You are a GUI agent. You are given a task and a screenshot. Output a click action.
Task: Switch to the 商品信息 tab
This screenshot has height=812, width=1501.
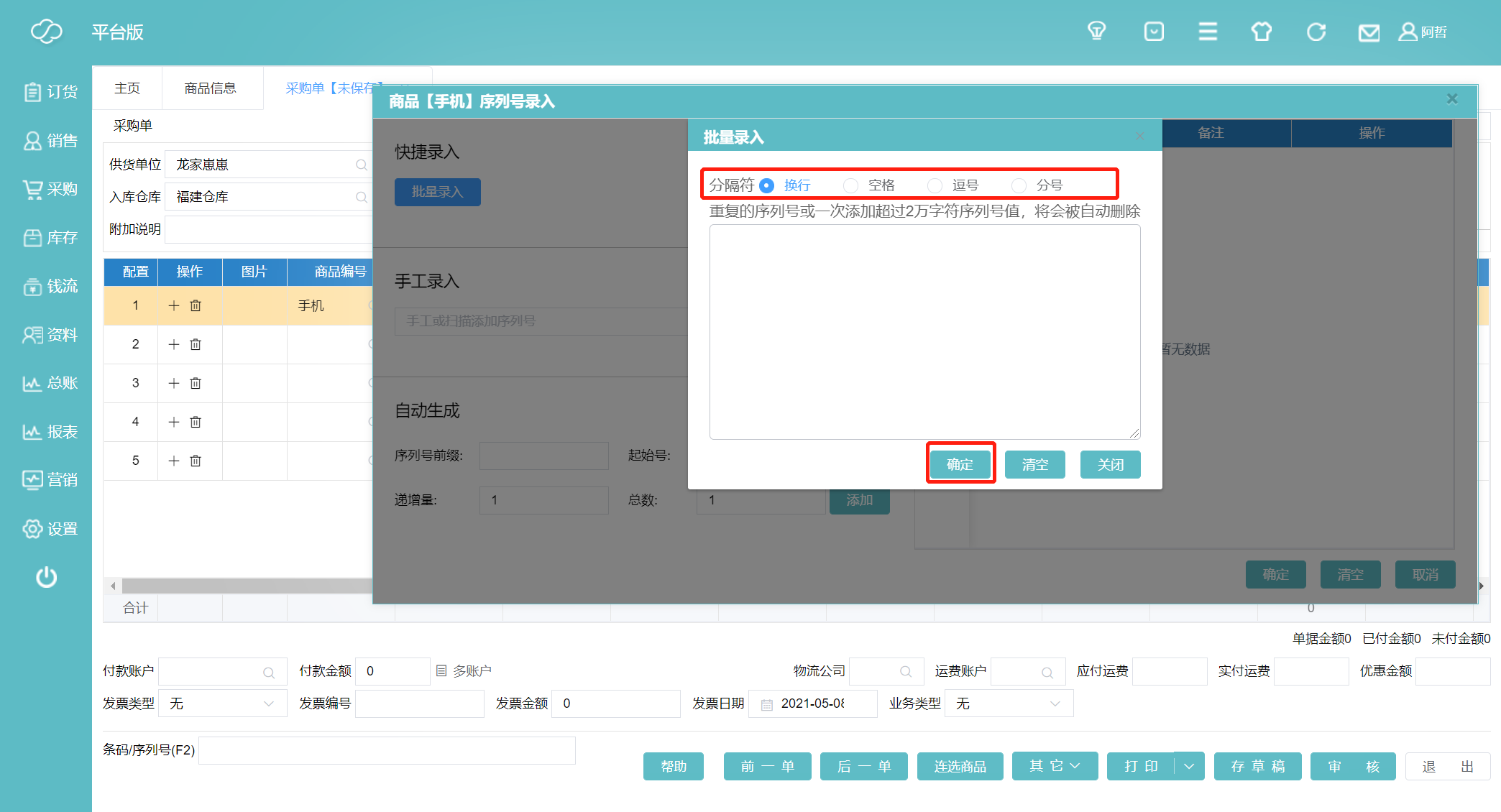click(x=210, y=88)
